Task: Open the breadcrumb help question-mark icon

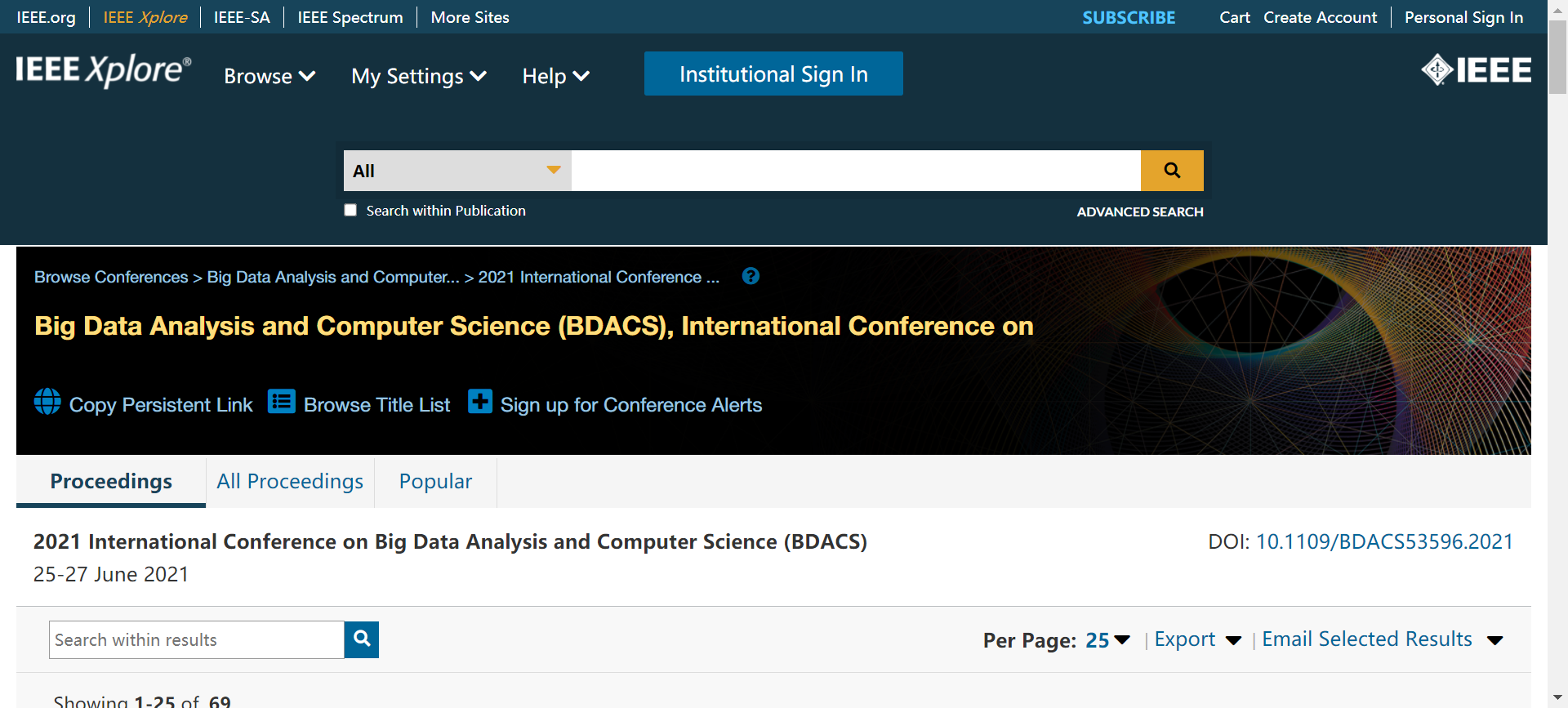Action: tap(751, 276)
